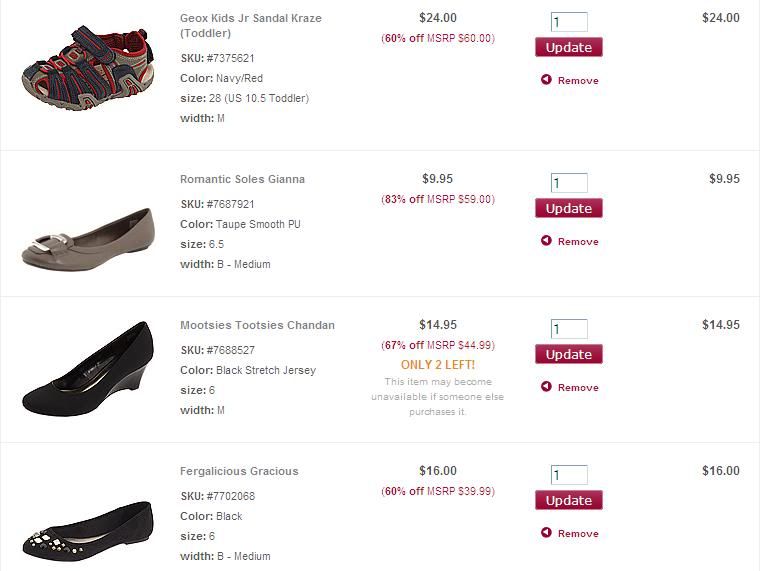Click quantity field for Mootsies Tootsies Chandan
Image resolution: width=761 pixels, height=571 pixels.
[x=569, y=329]
